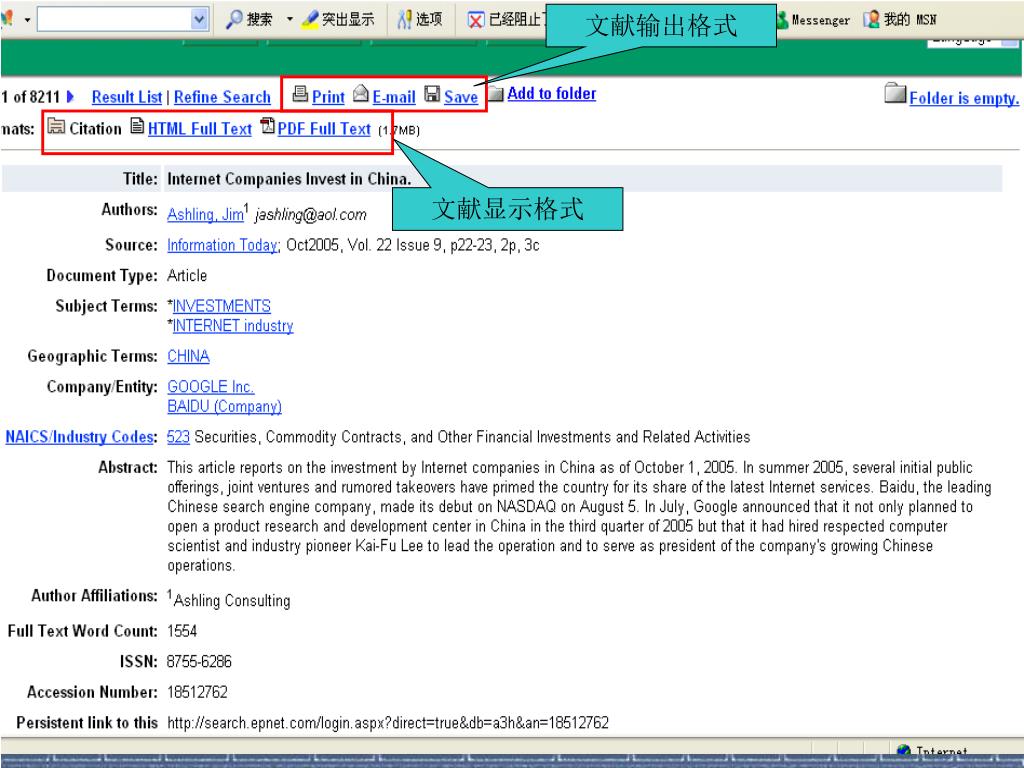1024x768 pixels.
Task: Click the highlight toolbar button label
Action: (x=348, y=20)
